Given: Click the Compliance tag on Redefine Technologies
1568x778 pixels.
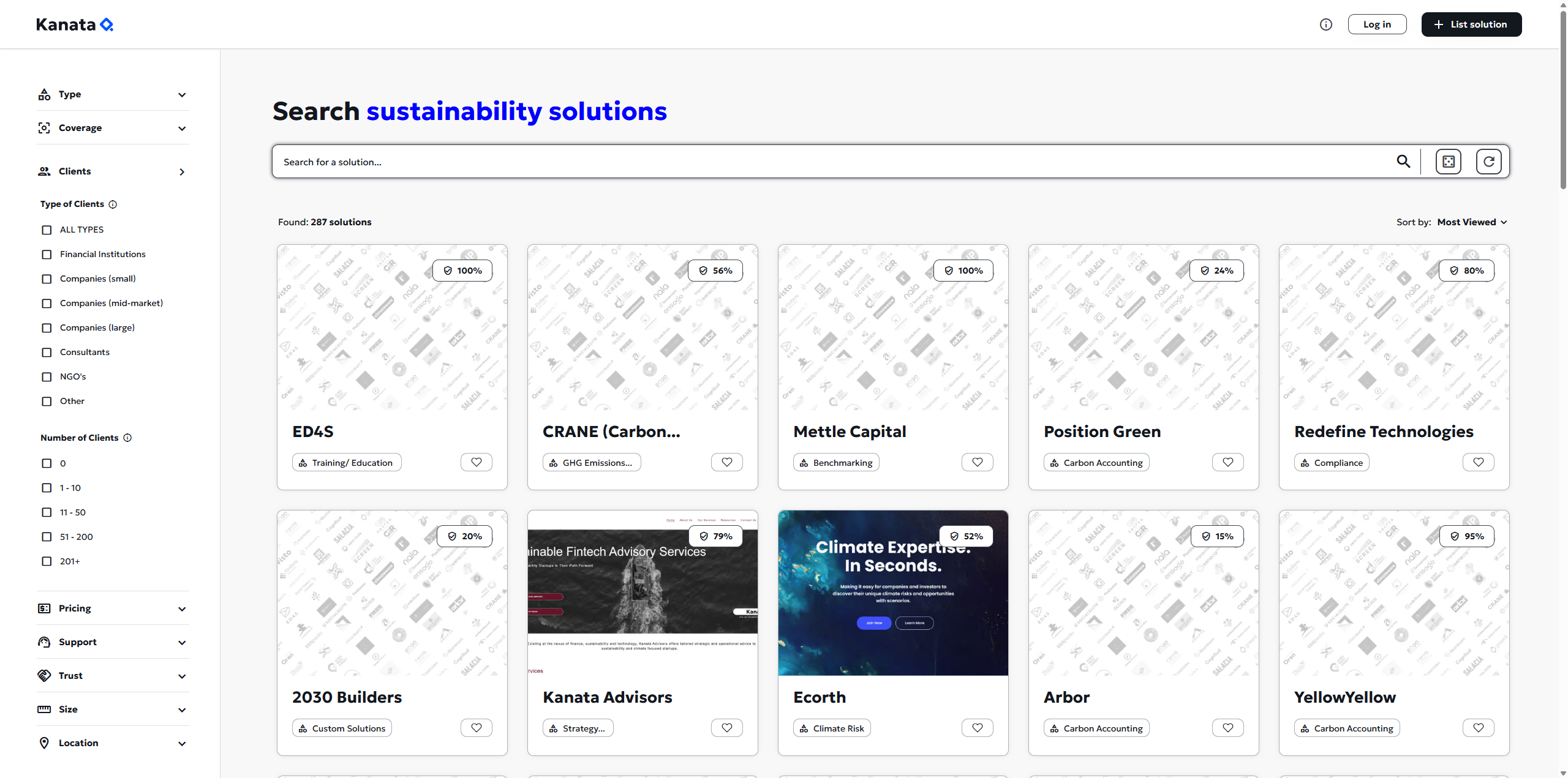Looking at the screenshot, I should click(x=1332, y=463).
